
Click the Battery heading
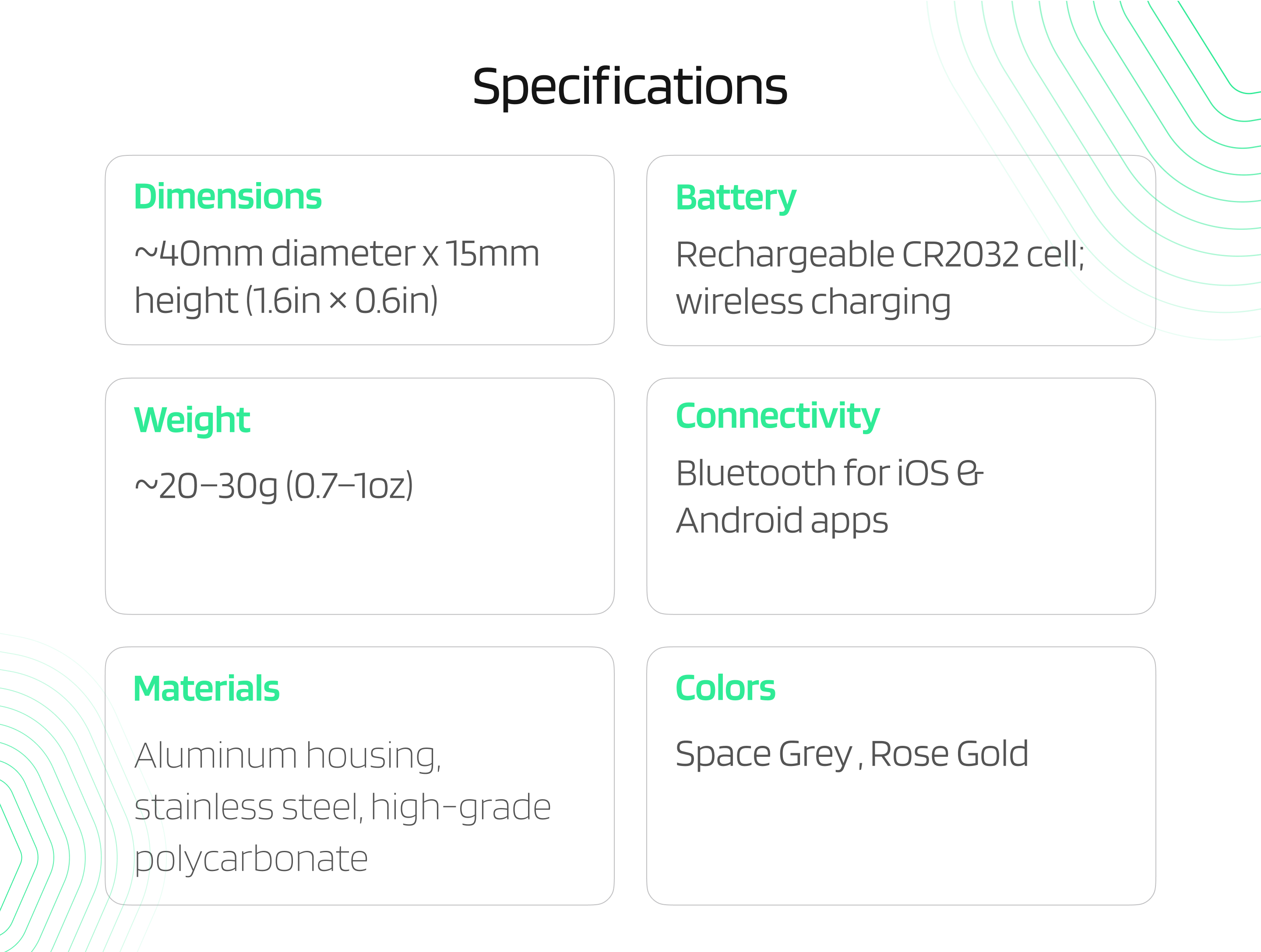(736, 198)
